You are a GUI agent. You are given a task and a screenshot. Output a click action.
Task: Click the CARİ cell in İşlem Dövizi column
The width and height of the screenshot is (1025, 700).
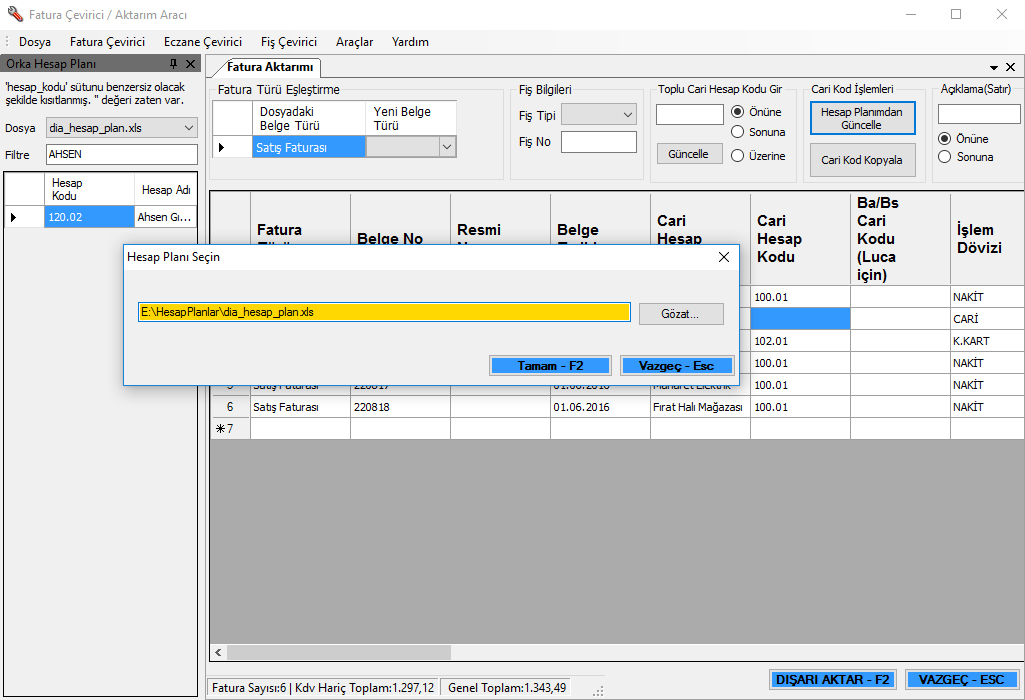pos(987,319)
